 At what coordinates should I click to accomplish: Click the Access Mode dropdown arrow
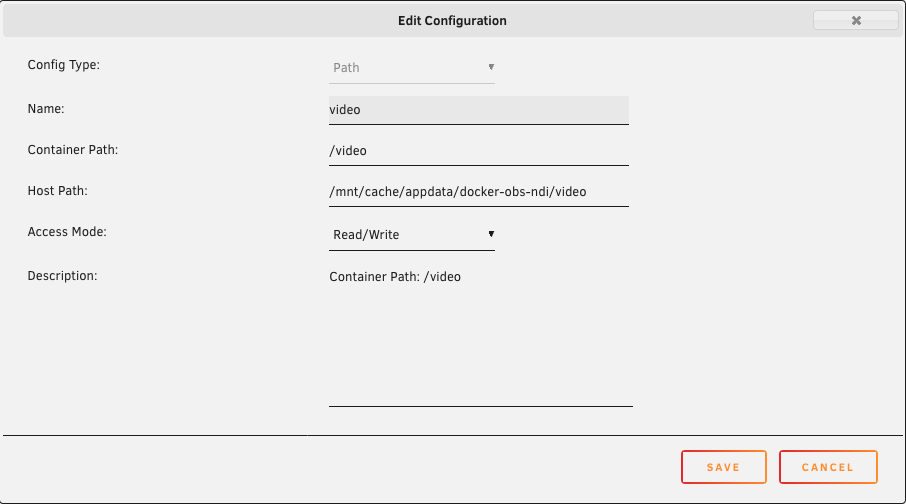click(x=491, y=234)
